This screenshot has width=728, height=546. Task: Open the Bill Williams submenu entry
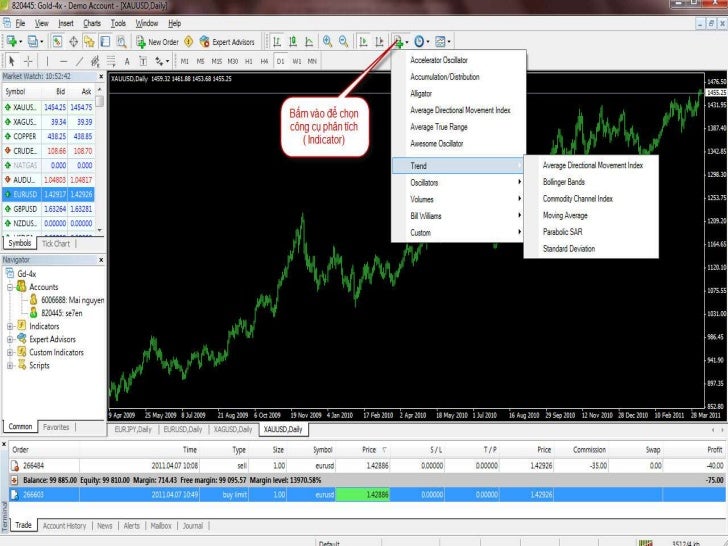pyautogui.click(x=458, y=216)
